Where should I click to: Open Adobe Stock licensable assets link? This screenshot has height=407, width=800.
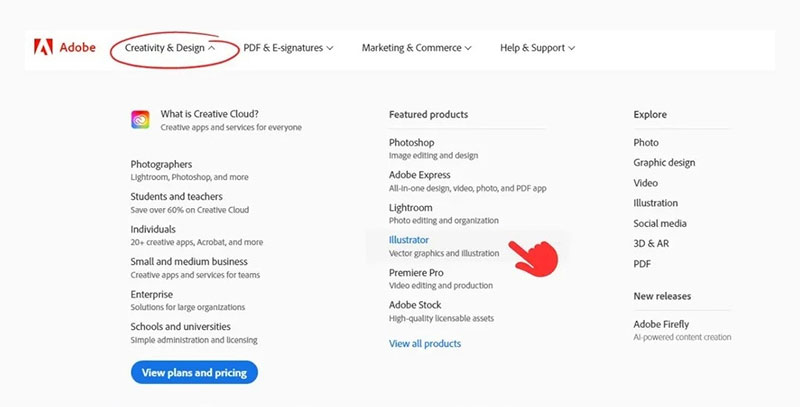point(415,305)
